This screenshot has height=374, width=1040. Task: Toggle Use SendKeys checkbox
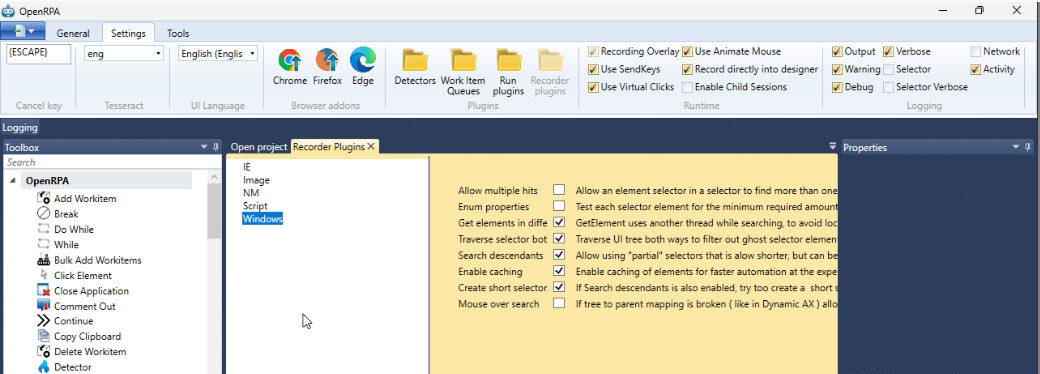[x=593, y=69]
